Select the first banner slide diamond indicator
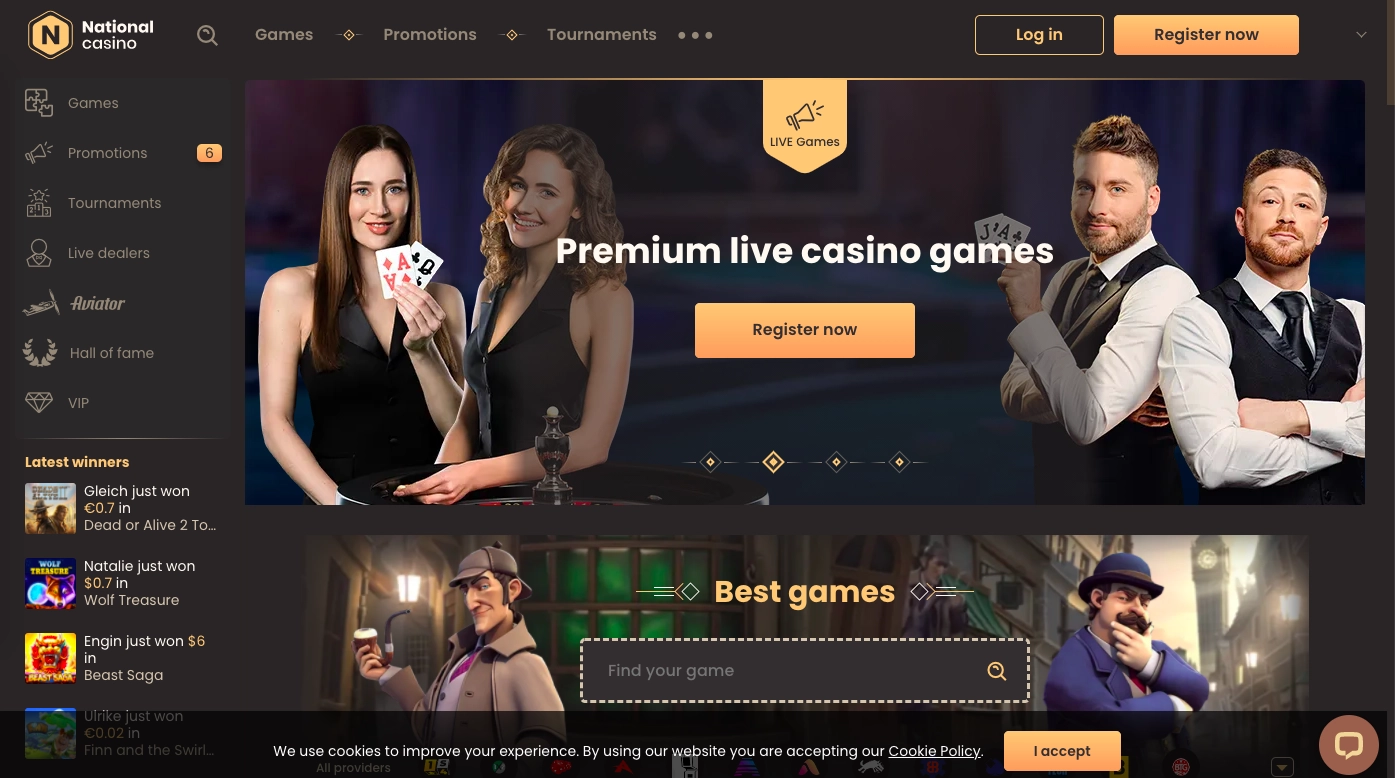 tap(710, 462)
